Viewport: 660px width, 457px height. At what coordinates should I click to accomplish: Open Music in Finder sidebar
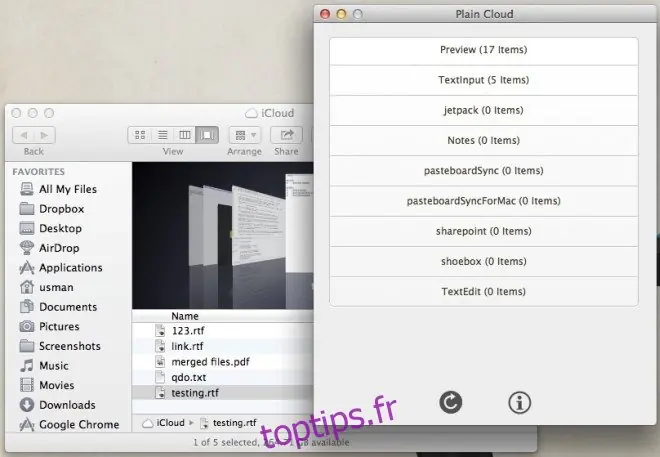(x=44, y=366)
